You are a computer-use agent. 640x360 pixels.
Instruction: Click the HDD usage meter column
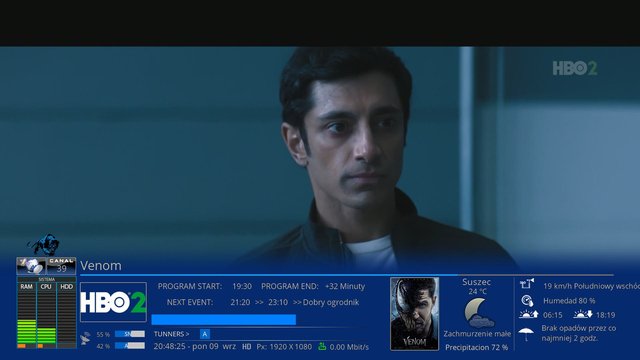pyautogui.click(x=66, y=315)
